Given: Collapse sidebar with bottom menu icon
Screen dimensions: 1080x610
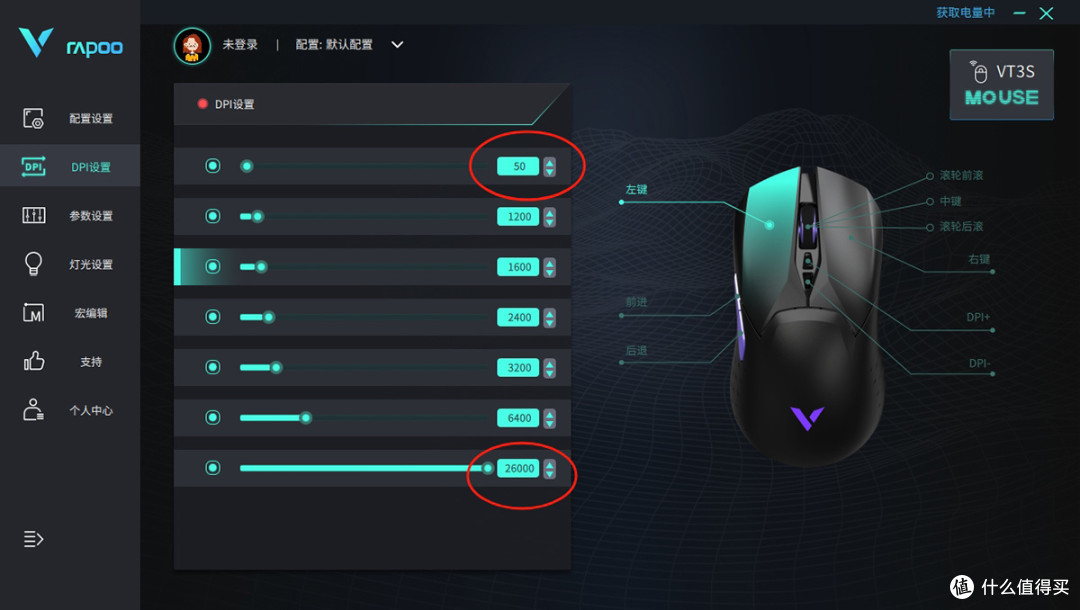Looking at the screenshot, I should [33, 538].
